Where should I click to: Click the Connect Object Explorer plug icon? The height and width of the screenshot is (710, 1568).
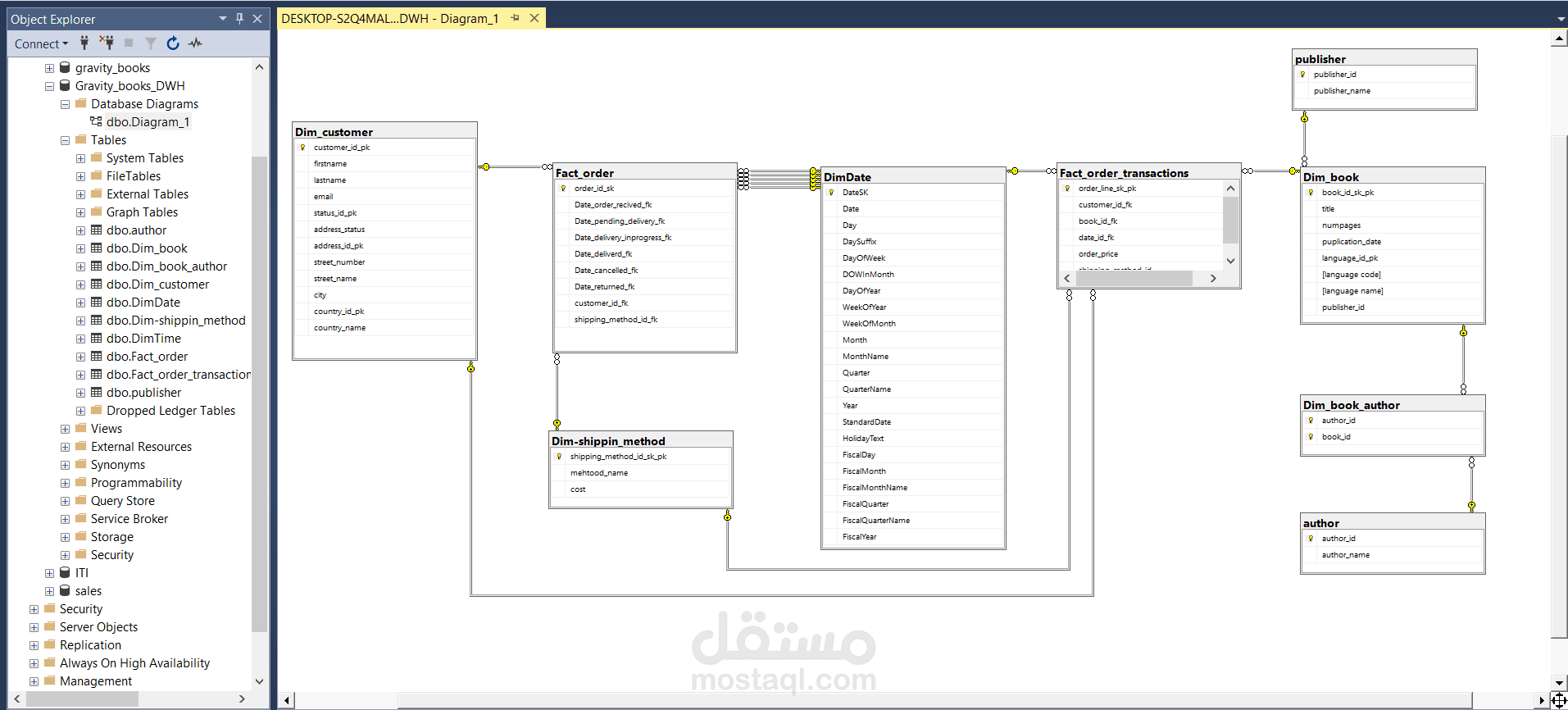click(84, 43)
